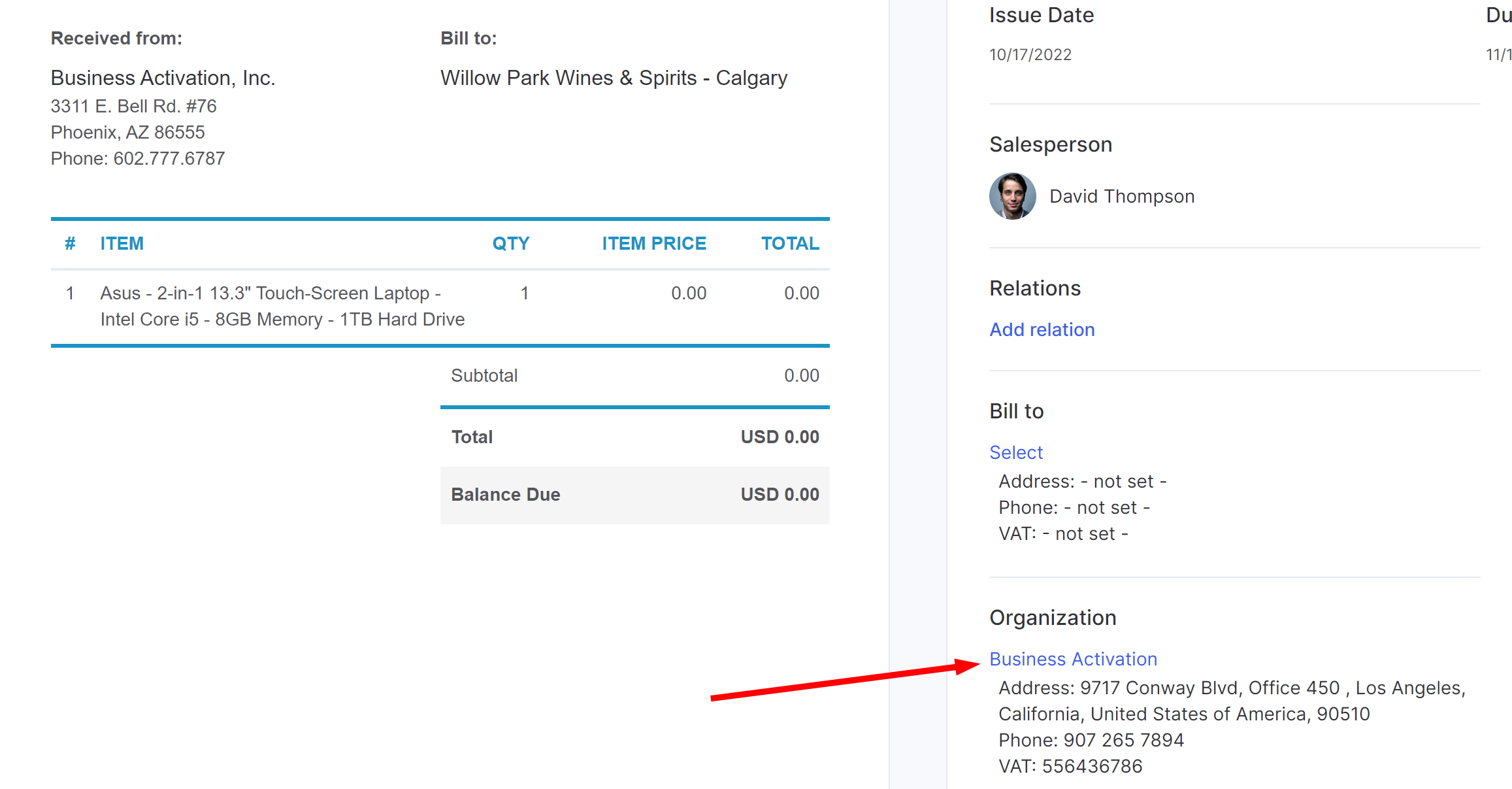The height and width of the screenshot is (789, 1512).
Task: Click the address line 3311 E. Bell Rd. #76
Action: click(x=133, y=106)
